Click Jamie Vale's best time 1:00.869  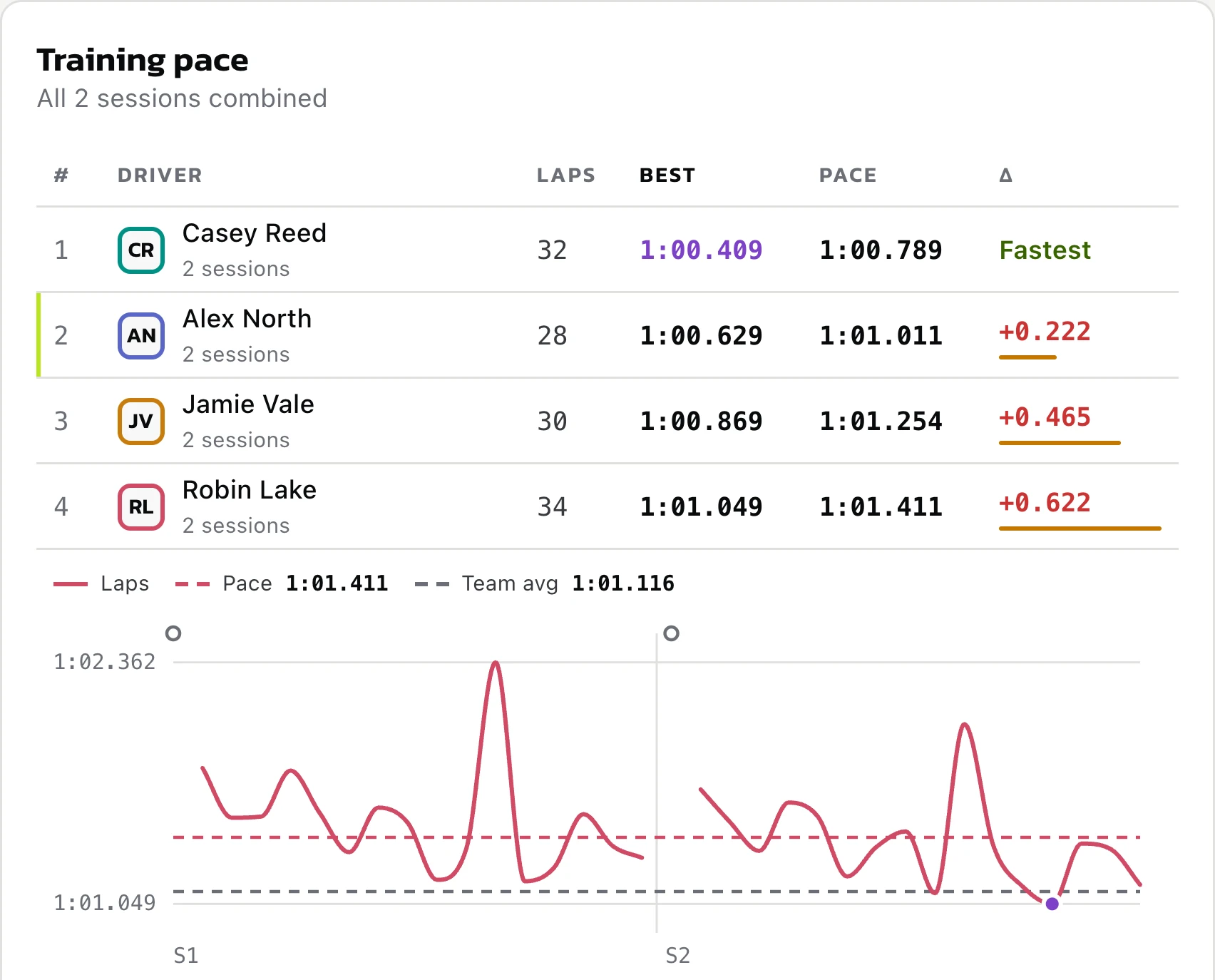coord(701,422)
